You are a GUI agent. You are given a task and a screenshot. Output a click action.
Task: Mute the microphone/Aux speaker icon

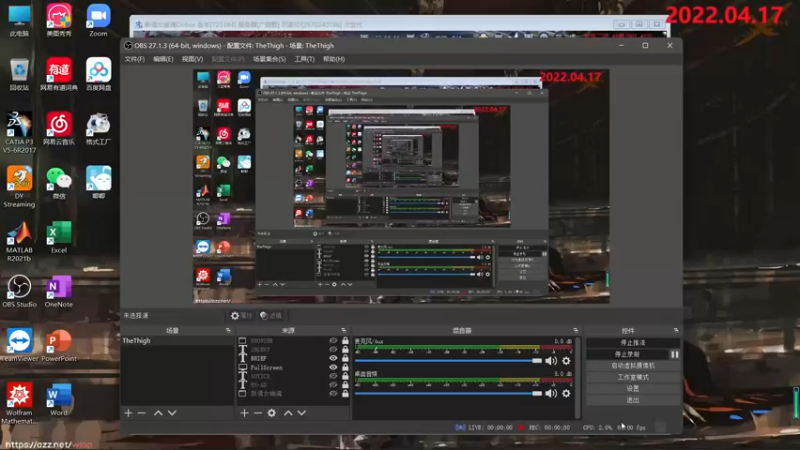tap(551, 361)
